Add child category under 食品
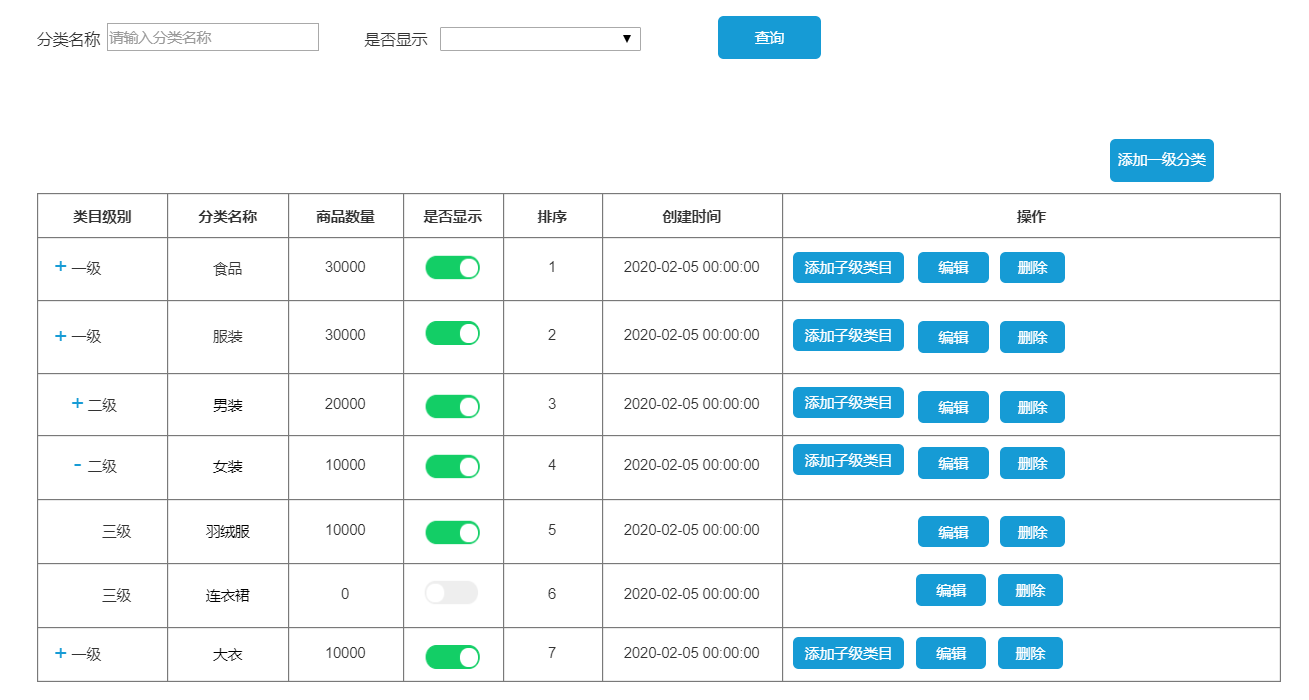1309x700 pixels. pos(848,268)
